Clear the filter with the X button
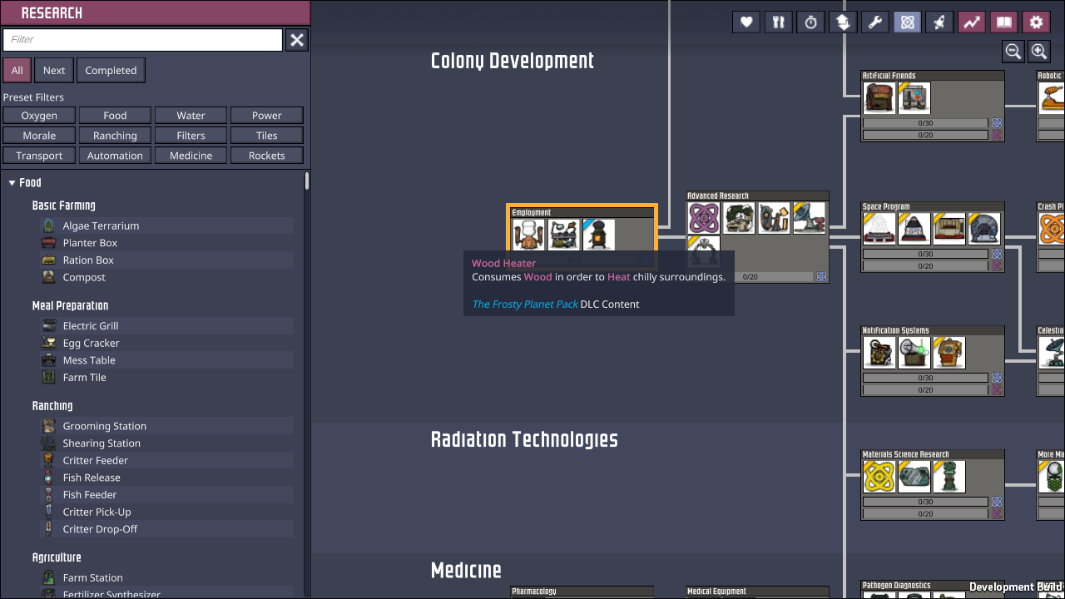This screenshot has width=1065, height=599. pyautogui.click(x=297, y=40)
